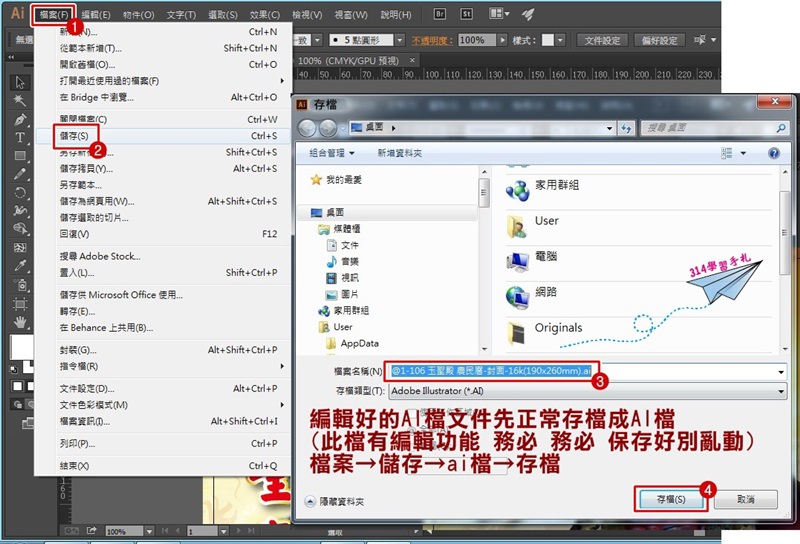800x544 pixels.
Task: Open the style dropdown arrow
Action: [560, 40]
